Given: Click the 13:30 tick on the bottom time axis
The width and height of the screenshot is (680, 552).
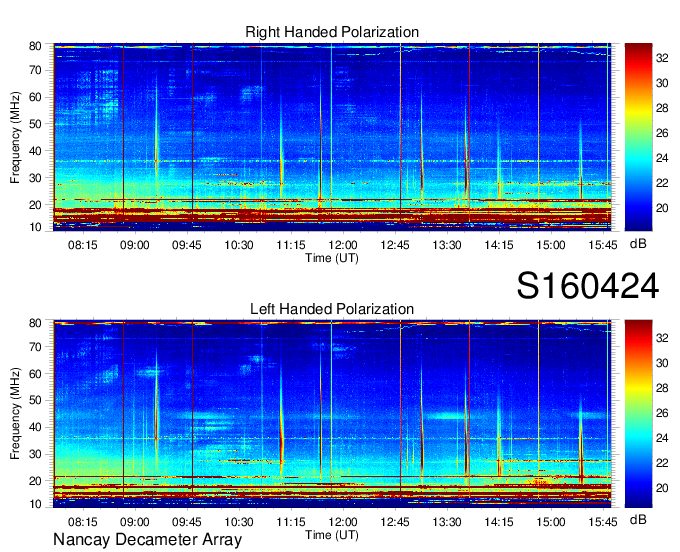Looking at the screenshot, I should point(447,522).
